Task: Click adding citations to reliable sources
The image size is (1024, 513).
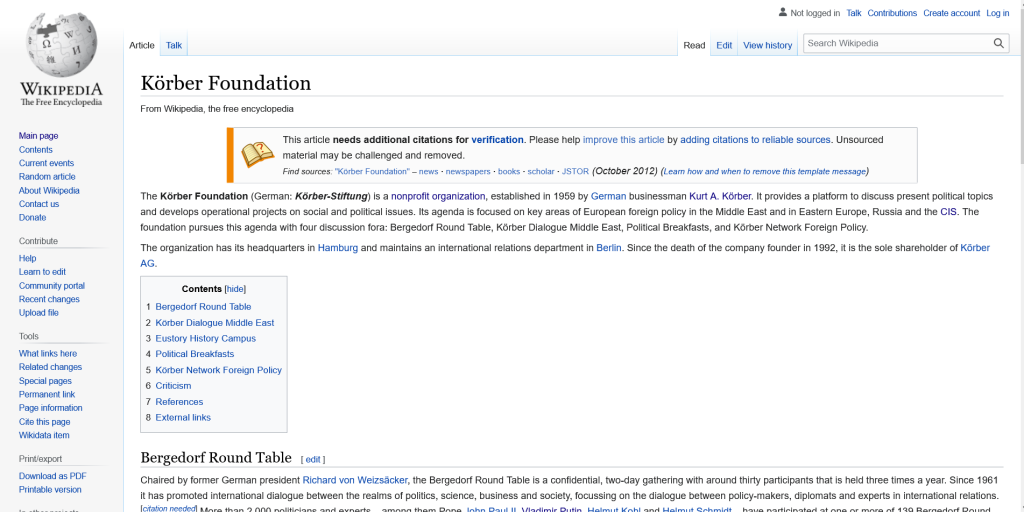Action: [756, 140]
